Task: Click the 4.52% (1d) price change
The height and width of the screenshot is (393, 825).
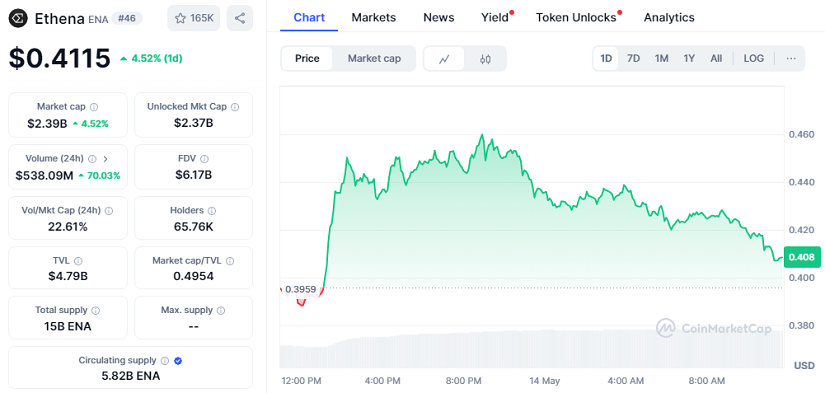Action: pyautogui.click(x=151, y=58)
